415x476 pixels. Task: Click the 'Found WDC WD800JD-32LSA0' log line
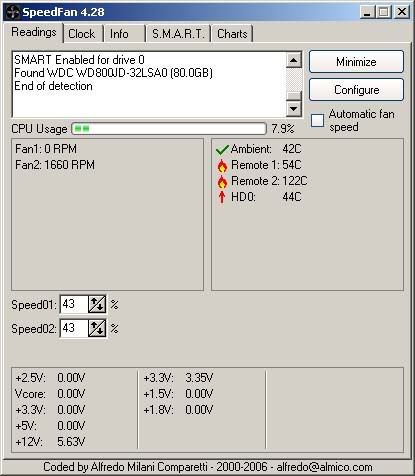(x=113, y=73)
